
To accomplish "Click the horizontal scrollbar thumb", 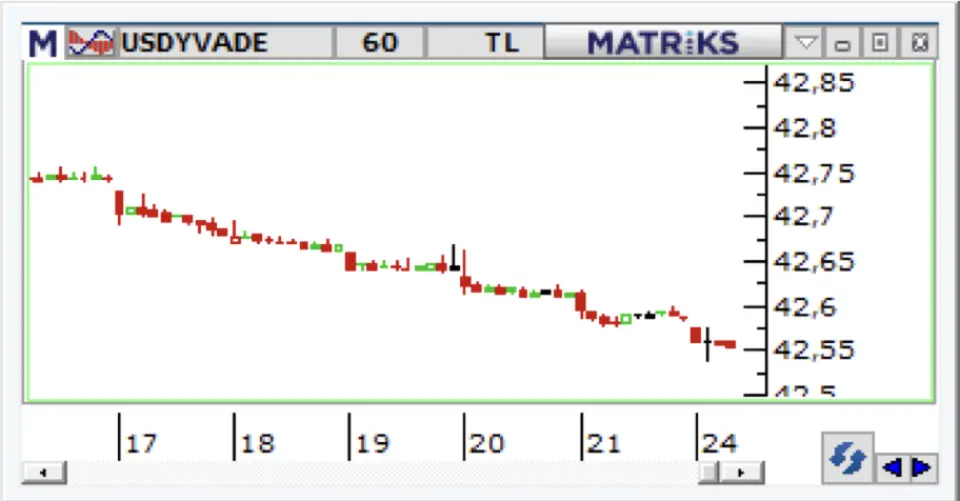I will 709,472.
